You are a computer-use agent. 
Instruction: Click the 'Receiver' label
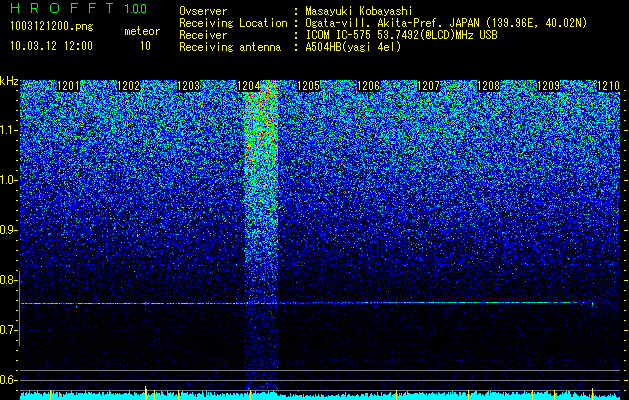tap(203, 35)
